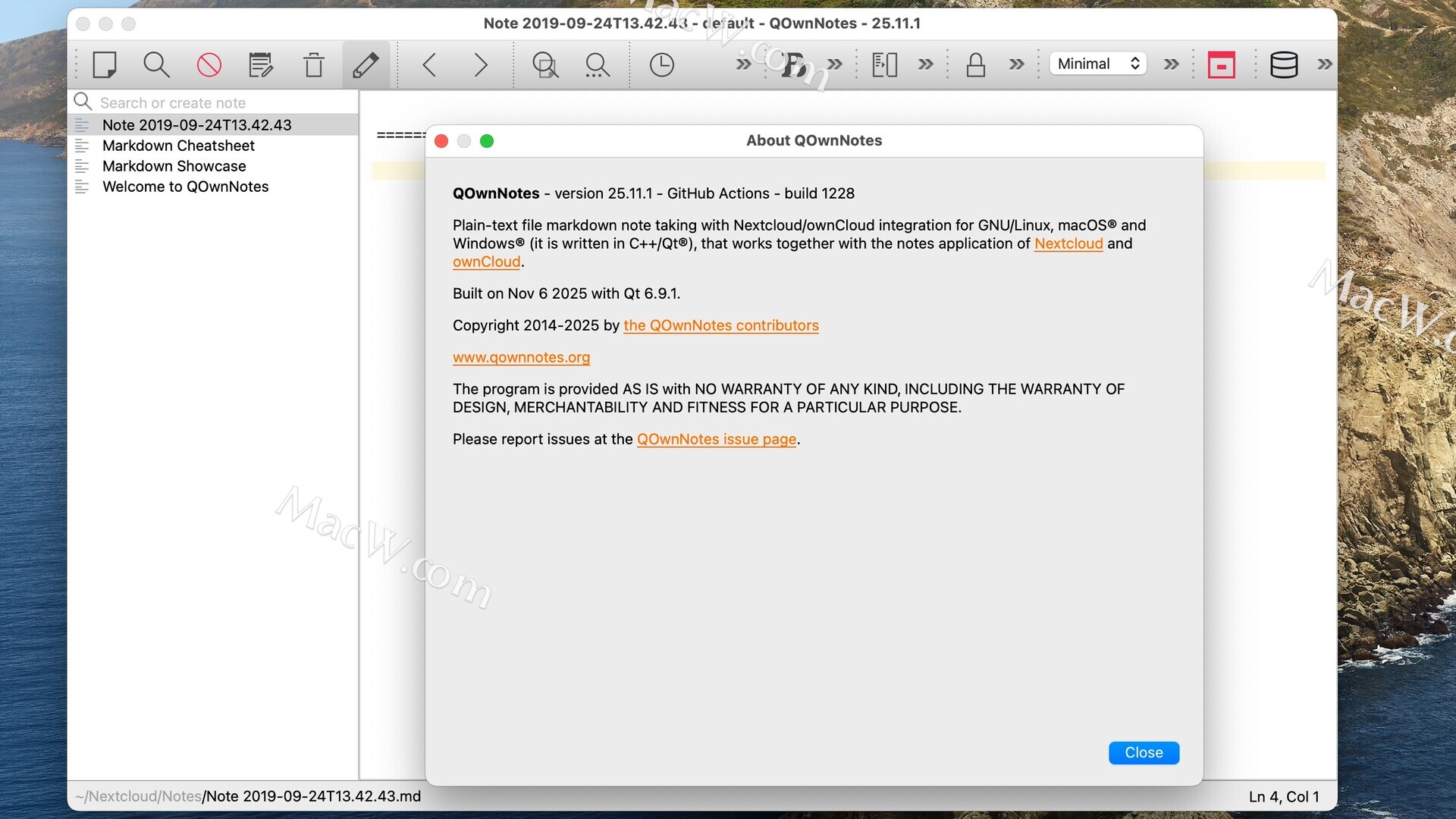Click the Find note magnifier icon
The width and height of the screenshot is (1456, 819).
[x=156, y=64]
